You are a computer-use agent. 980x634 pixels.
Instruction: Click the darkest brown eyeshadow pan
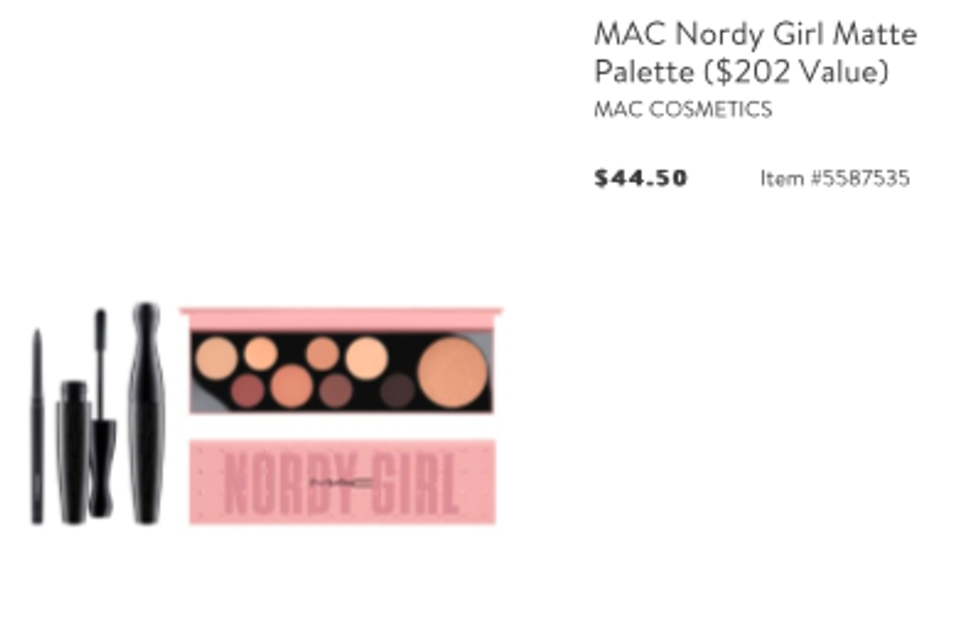(x=398, y=390)
